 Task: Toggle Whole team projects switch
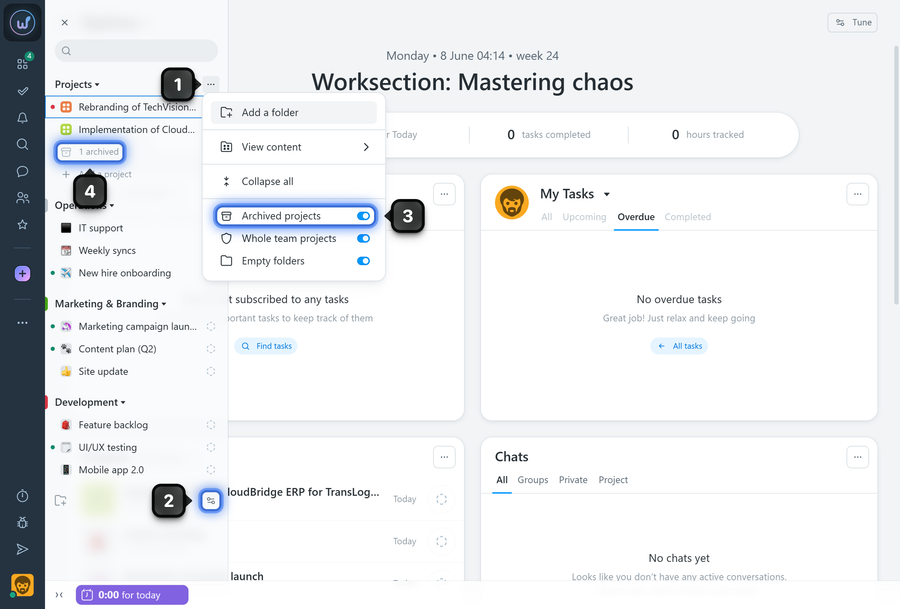[x=363, y=238]
